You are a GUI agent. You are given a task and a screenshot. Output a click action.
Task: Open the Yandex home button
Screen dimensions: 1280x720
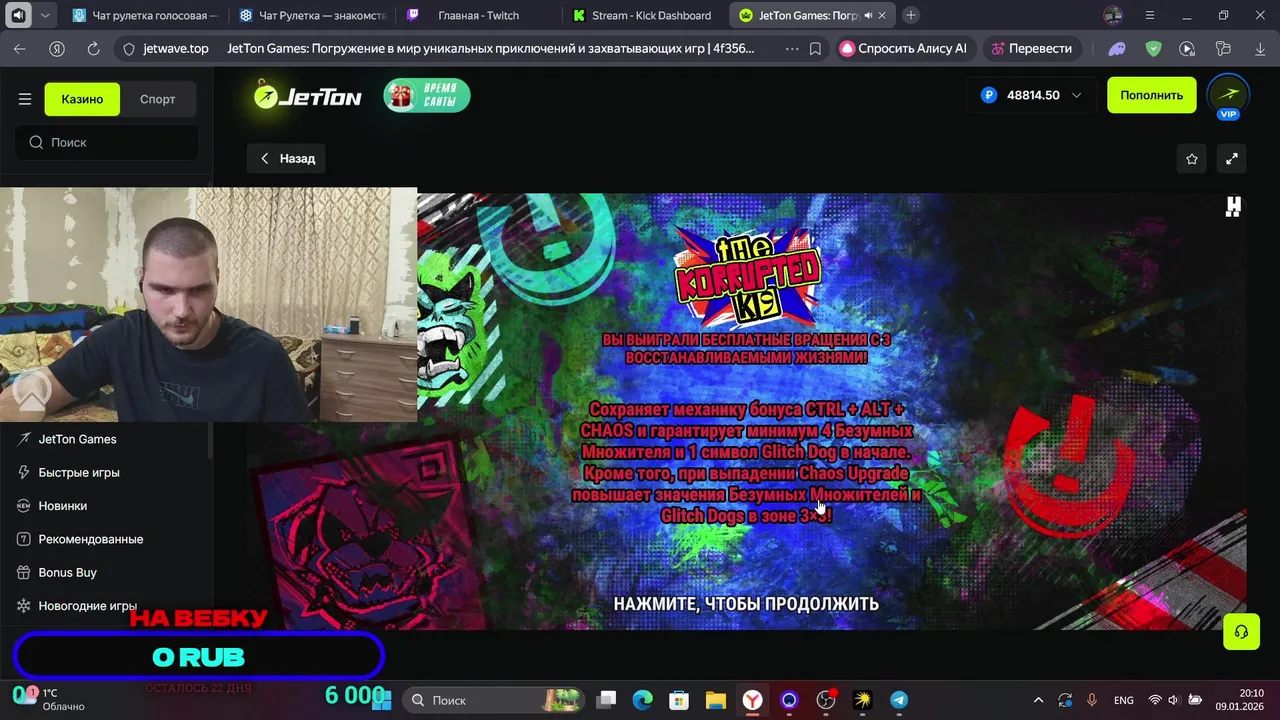coord(57,48)
